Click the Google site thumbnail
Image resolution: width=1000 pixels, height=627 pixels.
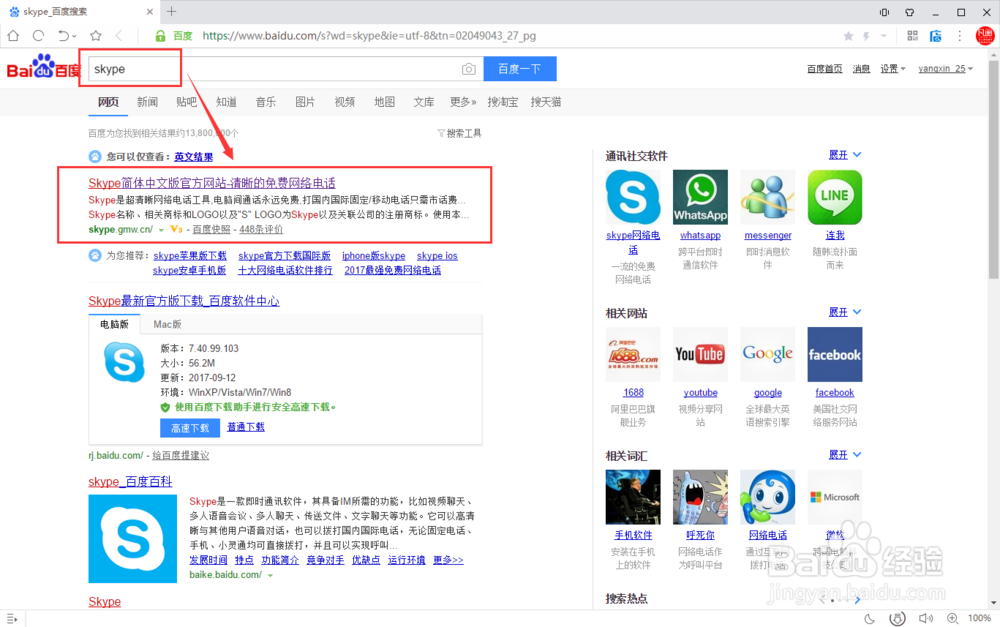768,355
